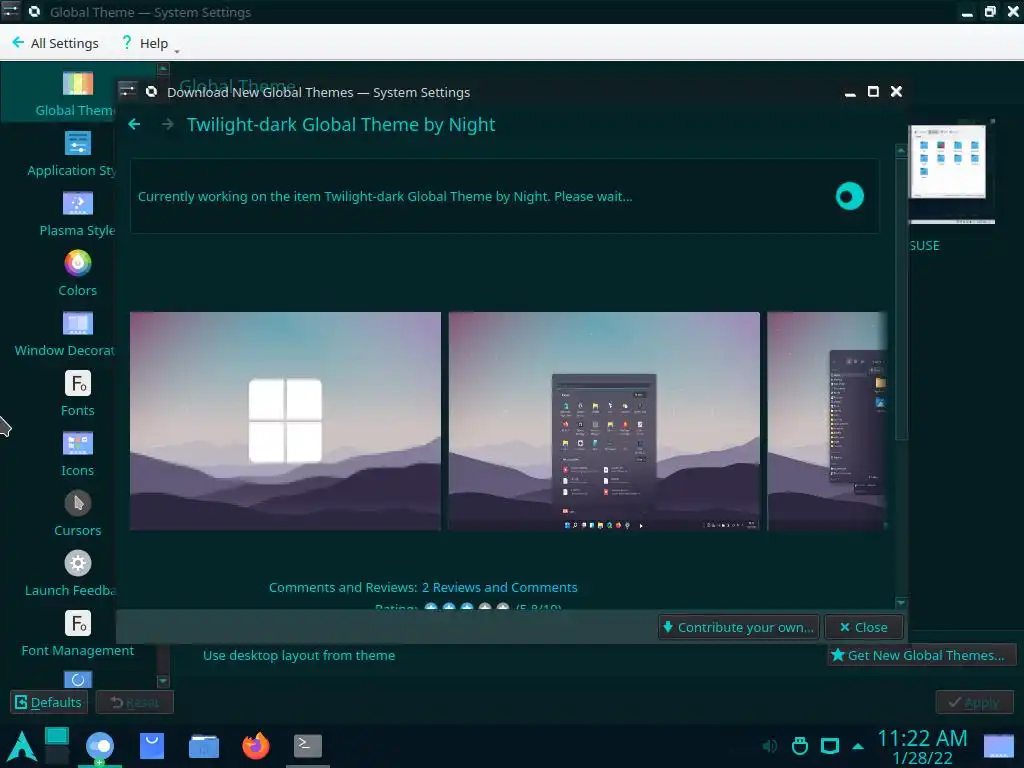Select the Launch Feedback gear icon
This screenshot has height=768, width=1024.
tap(78, 563)
